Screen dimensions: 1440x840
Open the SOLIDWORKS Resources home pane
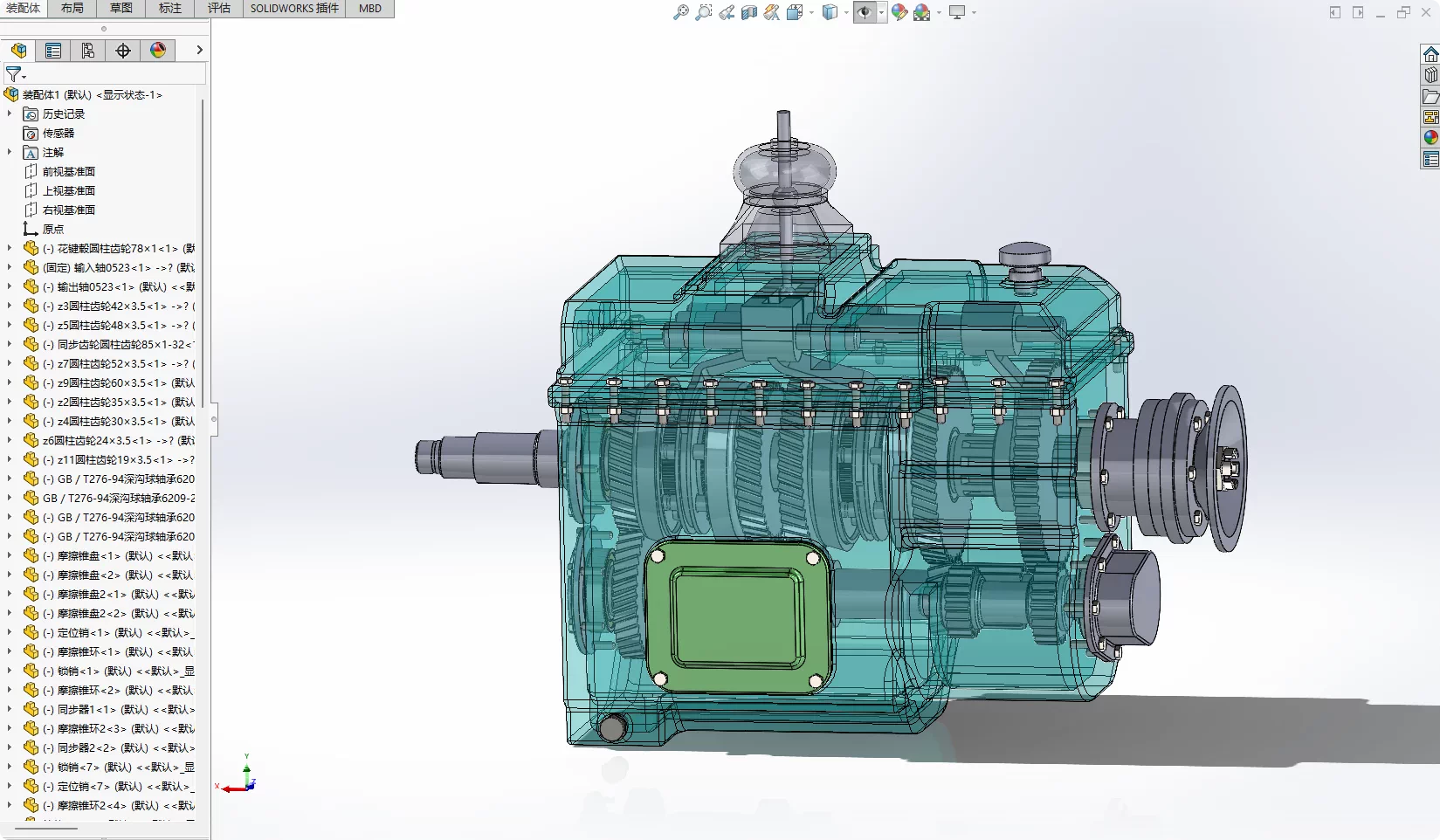tap(1430, 54)
